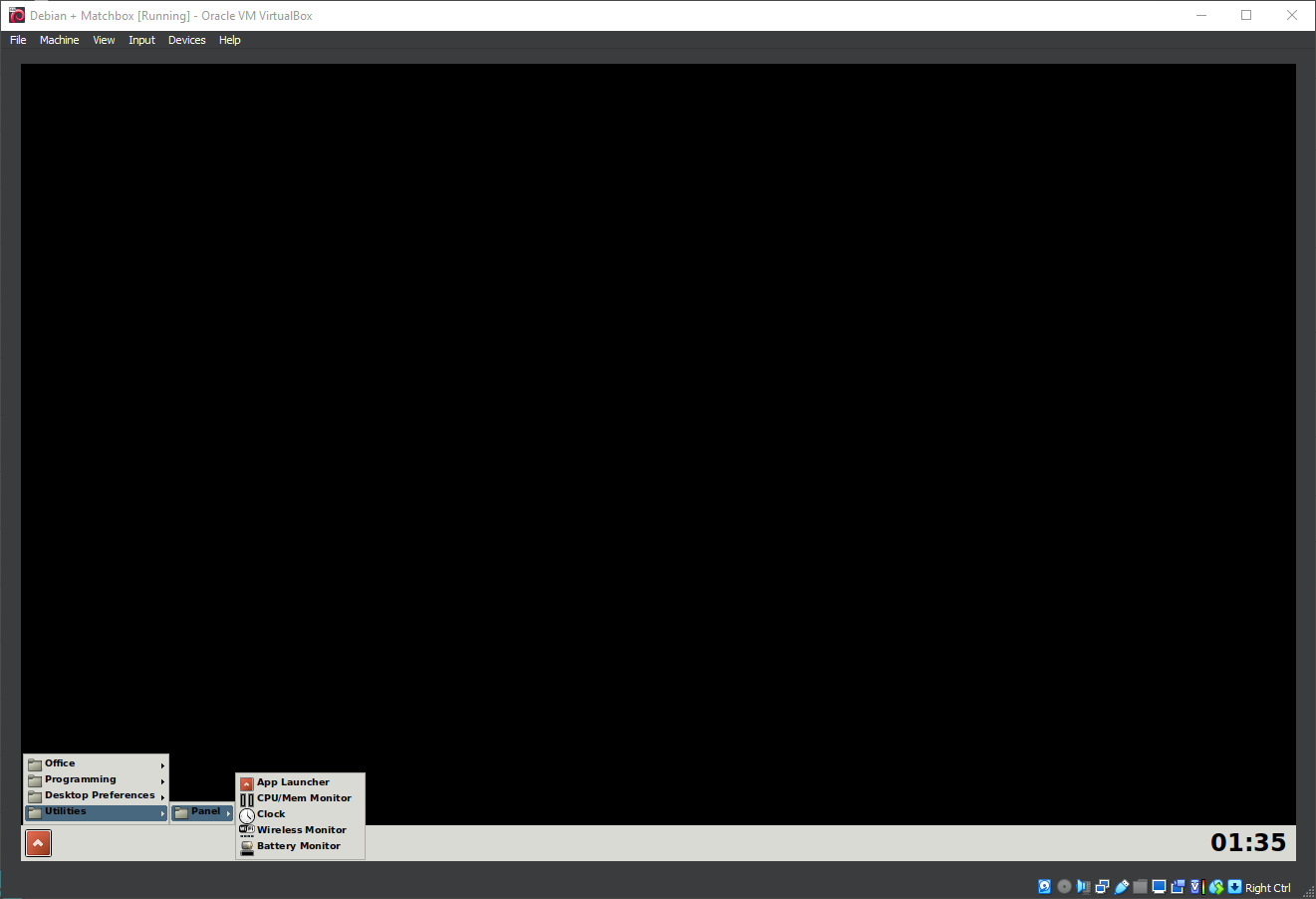Open the Devices menu
Viewport: 1316px width, 899px height.
click(x=186, y=40)
